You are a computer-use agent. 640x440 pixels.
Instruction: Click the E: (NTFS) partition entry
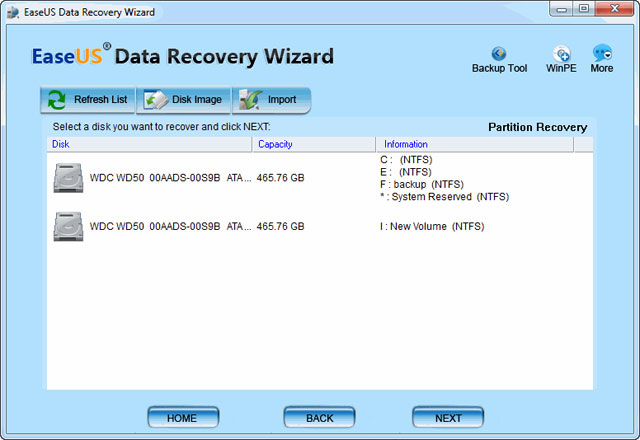pyautogui.click(x=406, y=172)
